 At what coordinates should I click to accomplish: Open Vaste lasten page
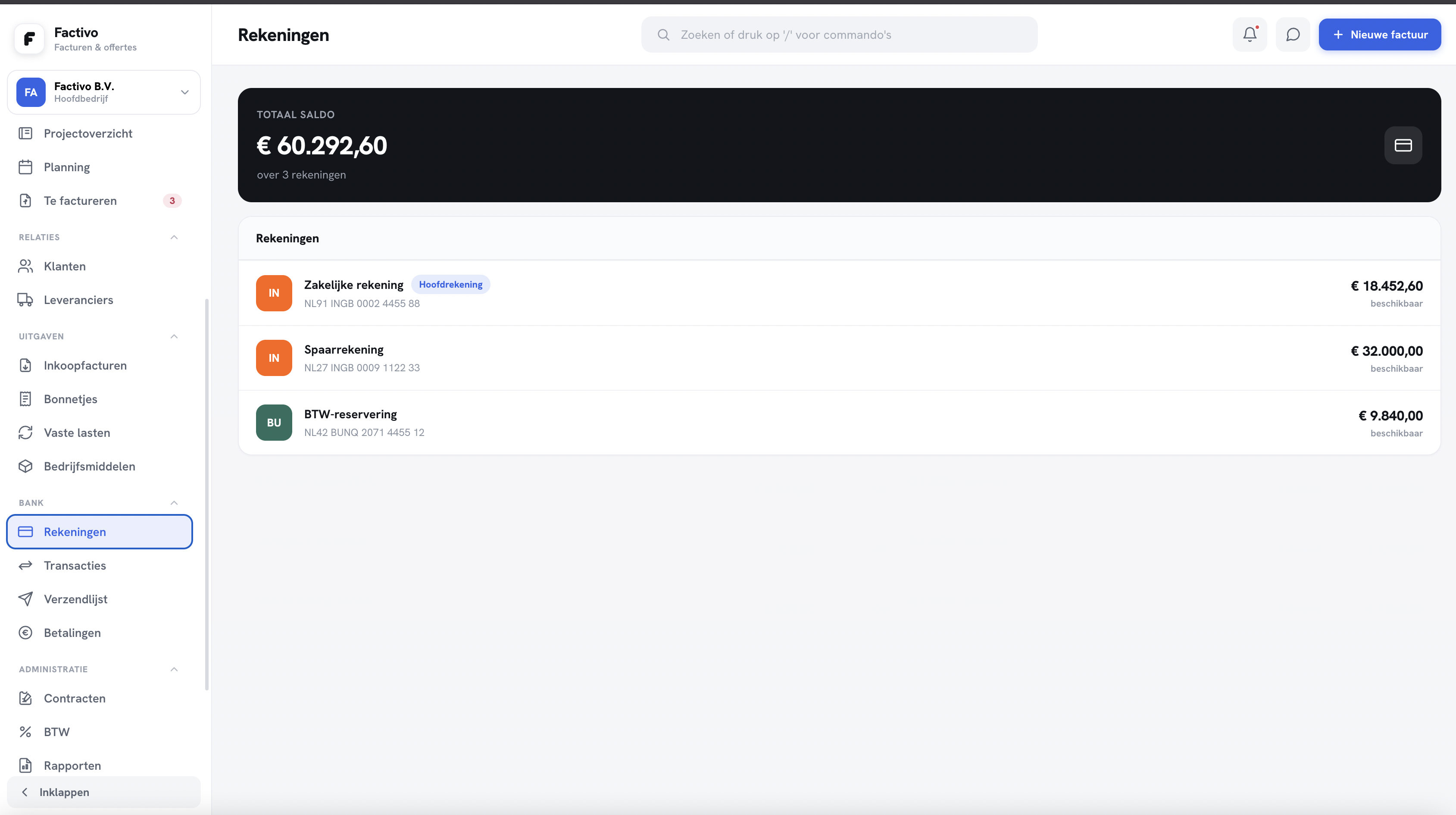click(x=100, y=433)
